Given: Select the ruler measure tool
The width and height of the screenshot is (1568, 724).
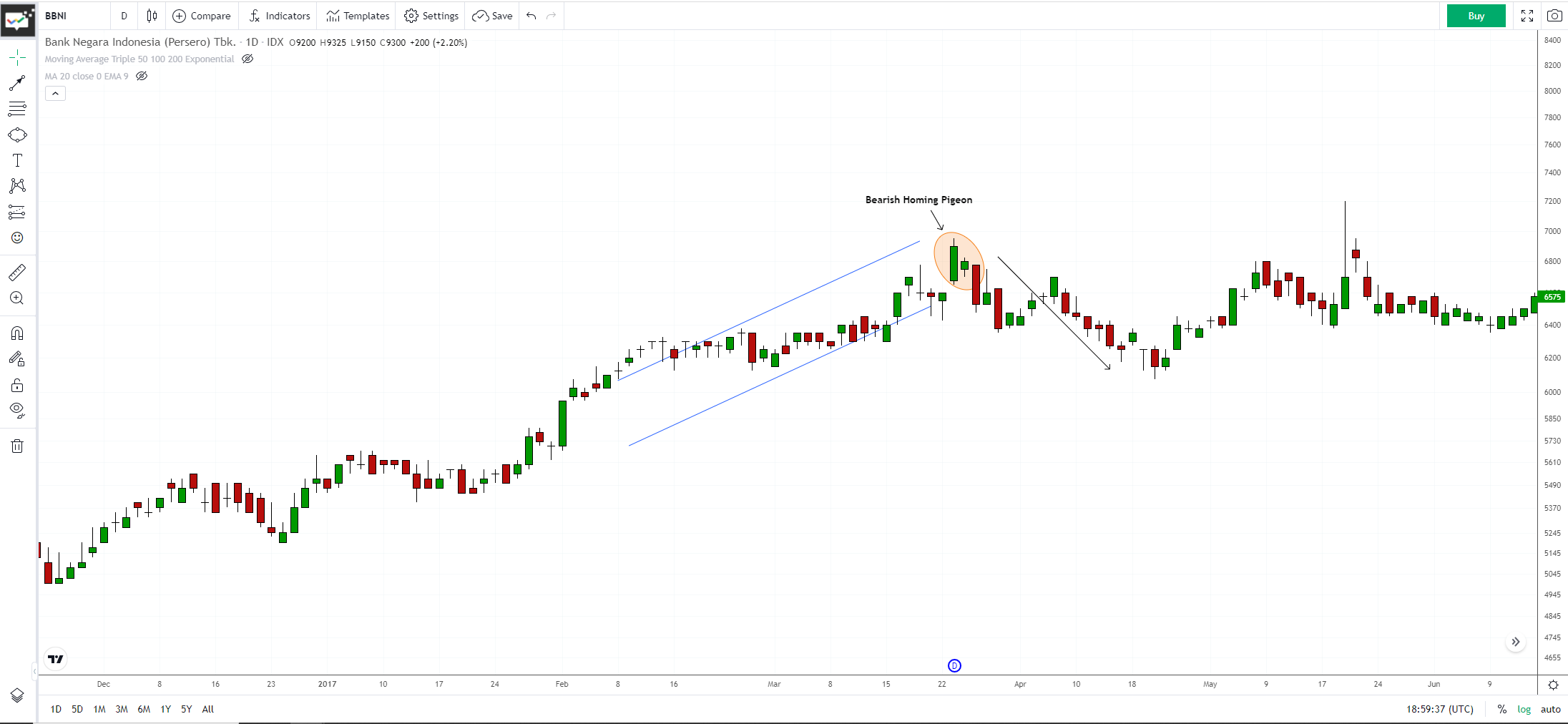Looking at the screenshot, I should click(17, 273).
